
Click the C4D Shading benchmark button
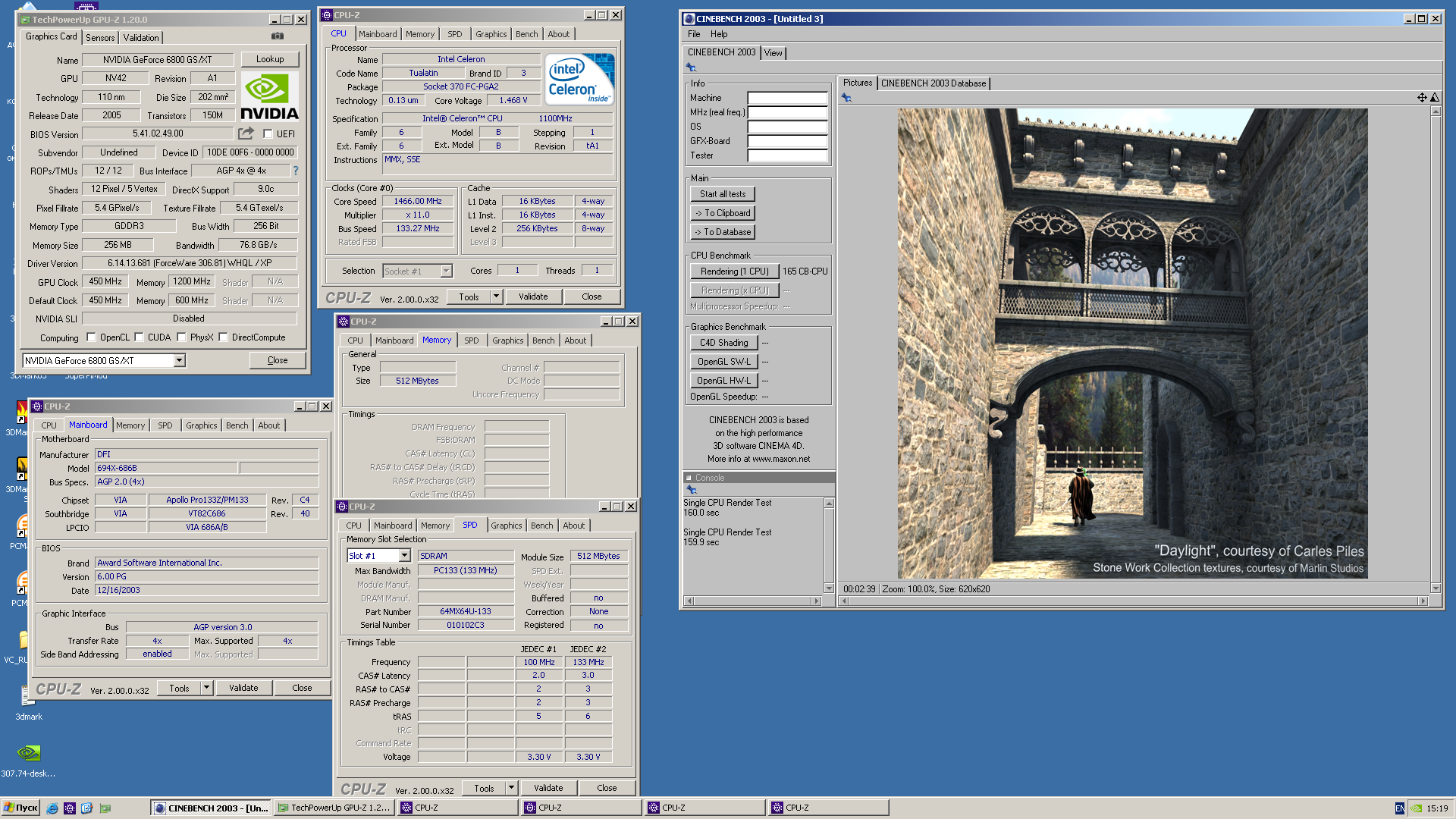(723, 343)
